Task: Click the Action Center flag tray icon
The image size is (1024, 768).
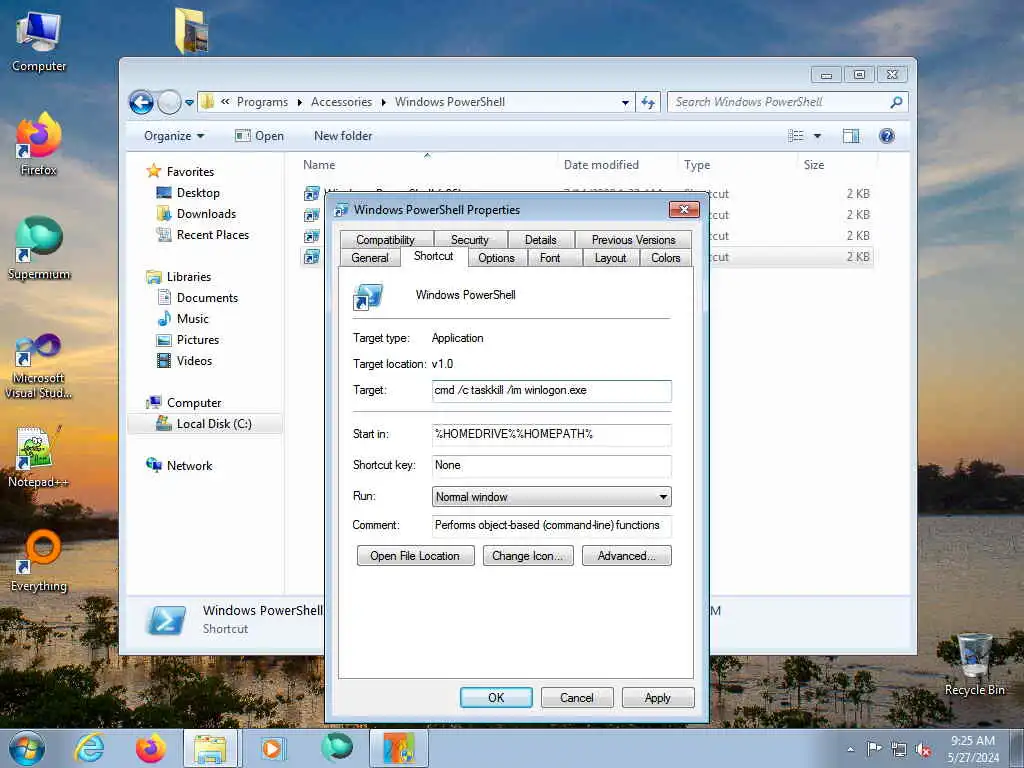Action: (x=873, y=749)
